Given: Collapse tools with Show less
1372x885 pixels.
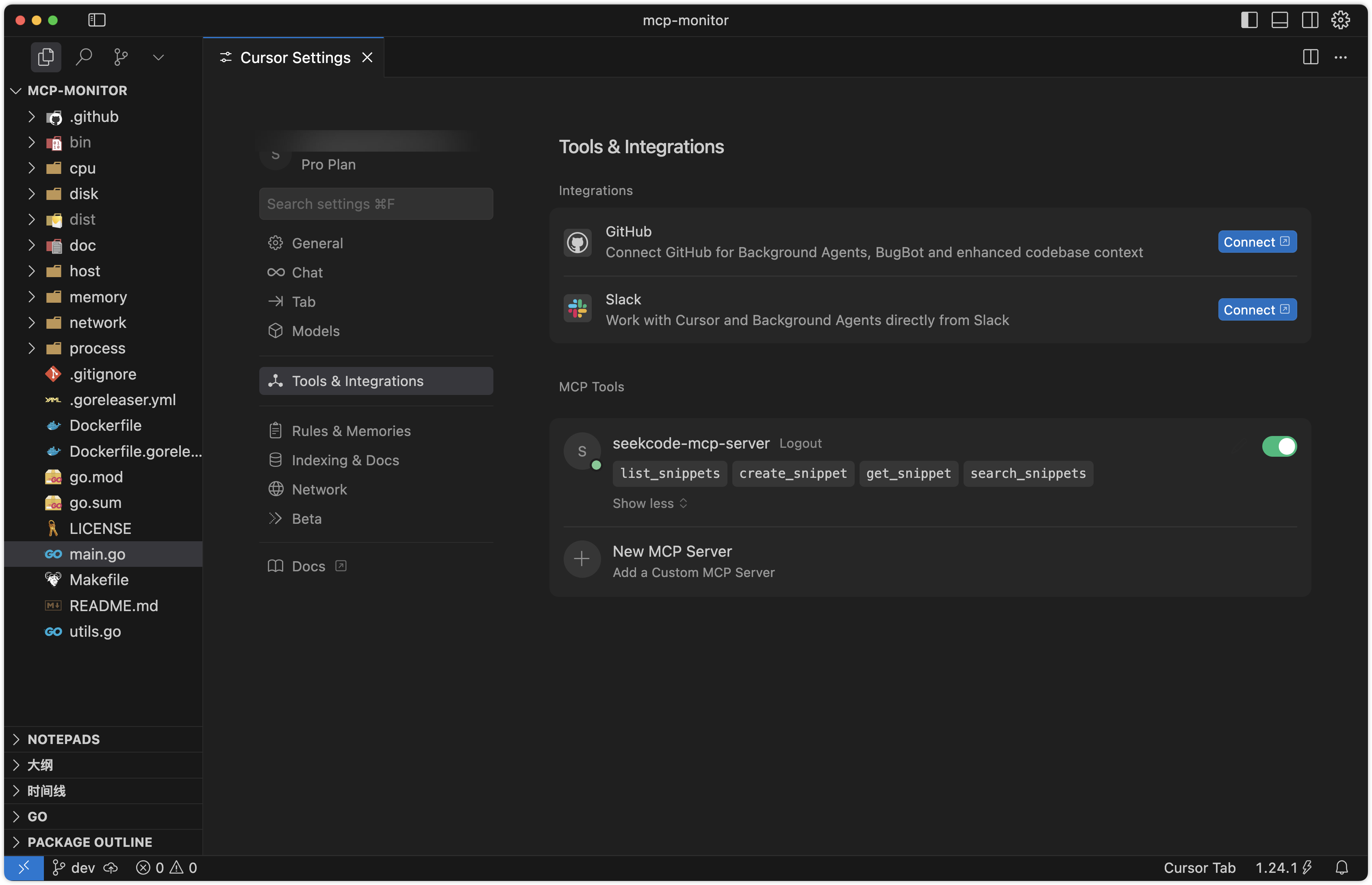Looking at the screenshot, I should [x=650, y=503].
